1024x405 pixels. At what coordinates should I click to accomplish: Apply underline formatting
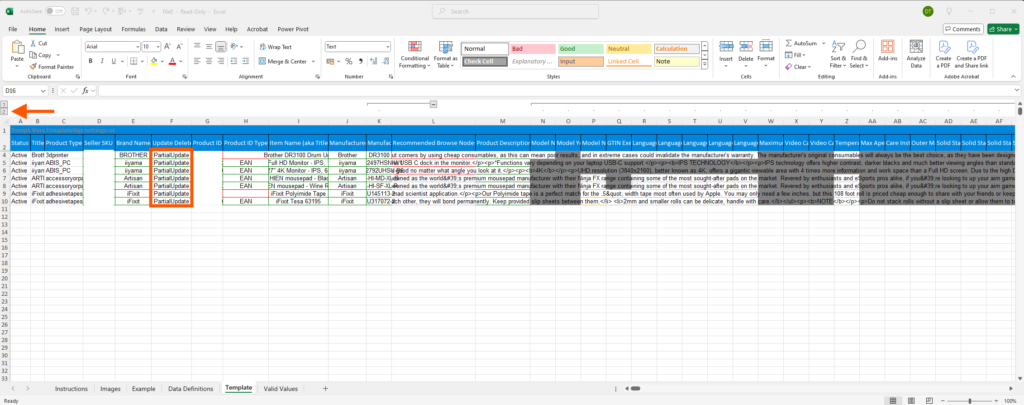114,61
